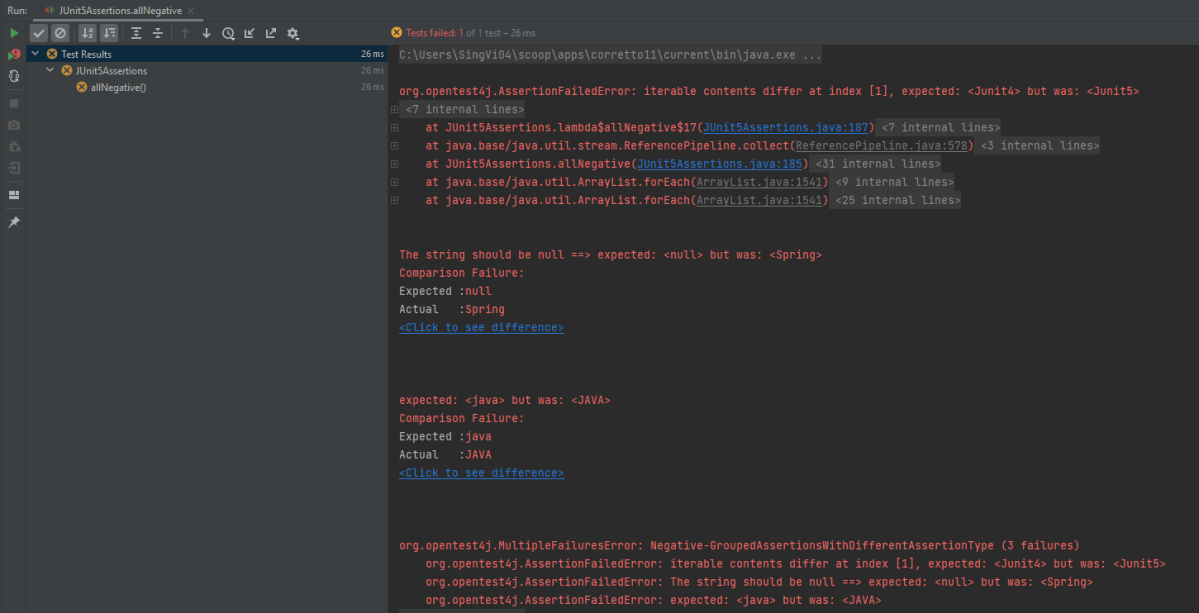Open the test runner settings gear

click(293, 33)
